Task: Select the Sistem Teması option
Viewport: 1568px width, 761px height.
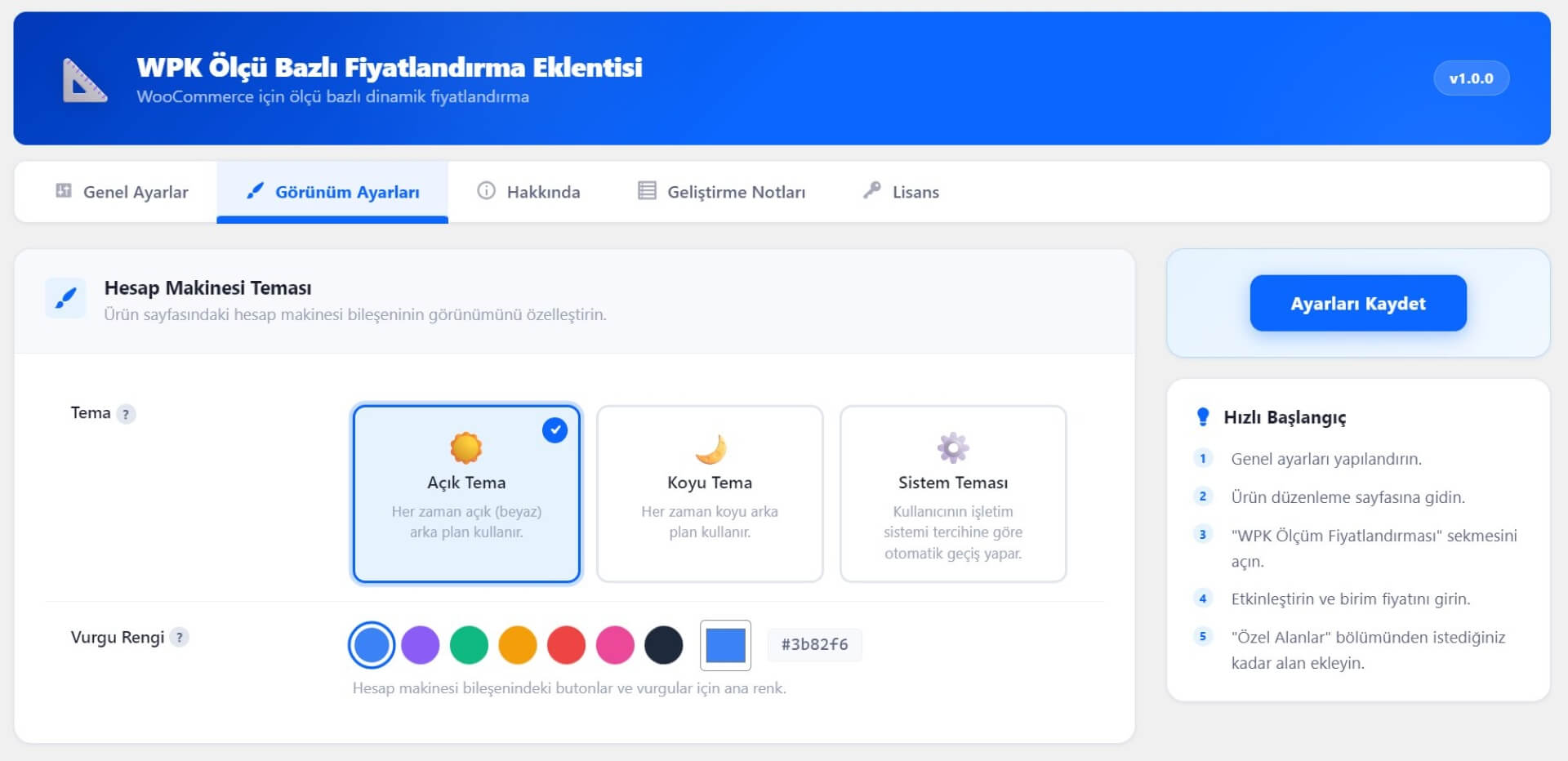Action: (953, 494)
